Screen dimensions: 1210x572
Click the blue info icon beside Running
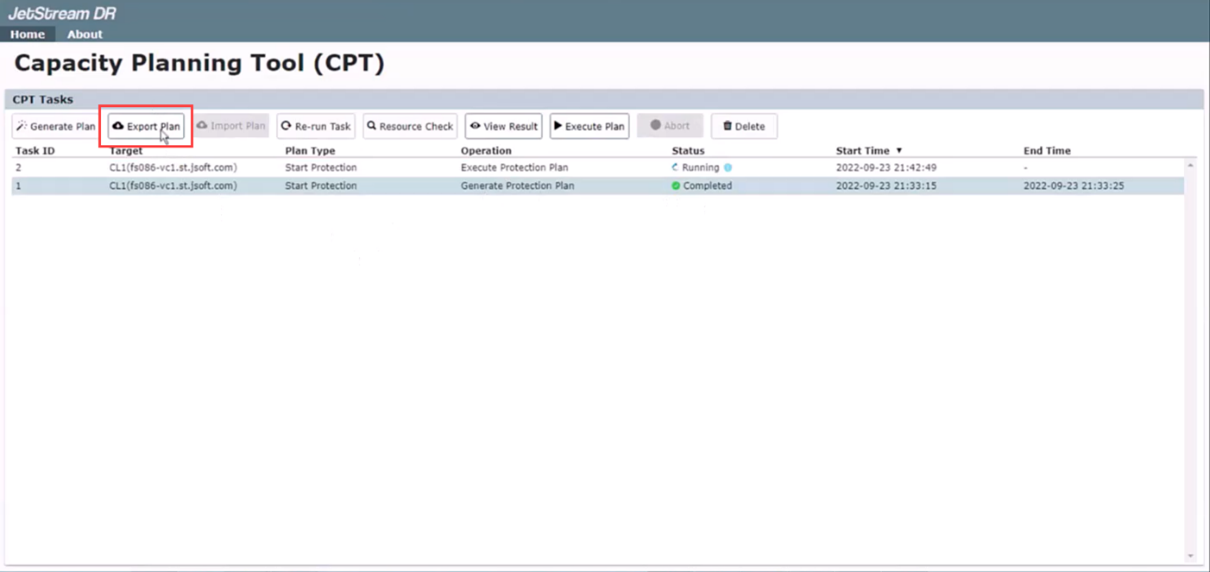tap(728, 168)
